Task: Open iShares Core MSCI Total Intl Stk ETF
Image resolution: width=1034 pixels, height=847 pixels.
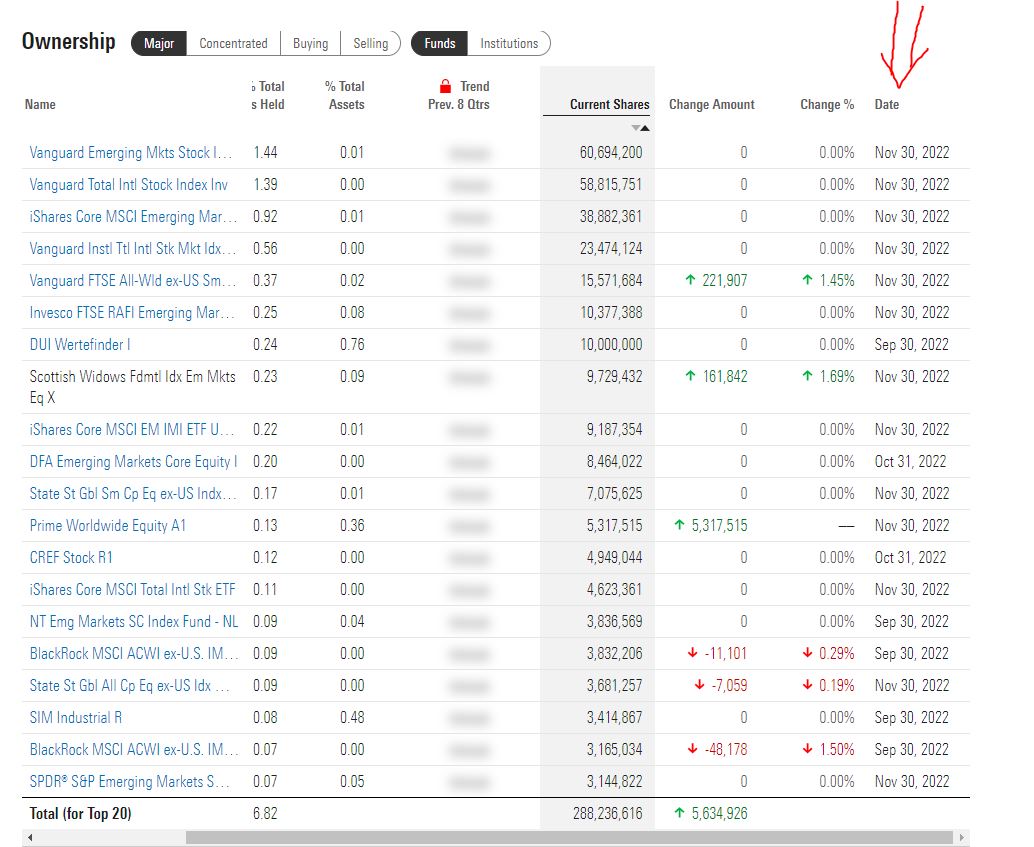Action: tap(132, 590)
